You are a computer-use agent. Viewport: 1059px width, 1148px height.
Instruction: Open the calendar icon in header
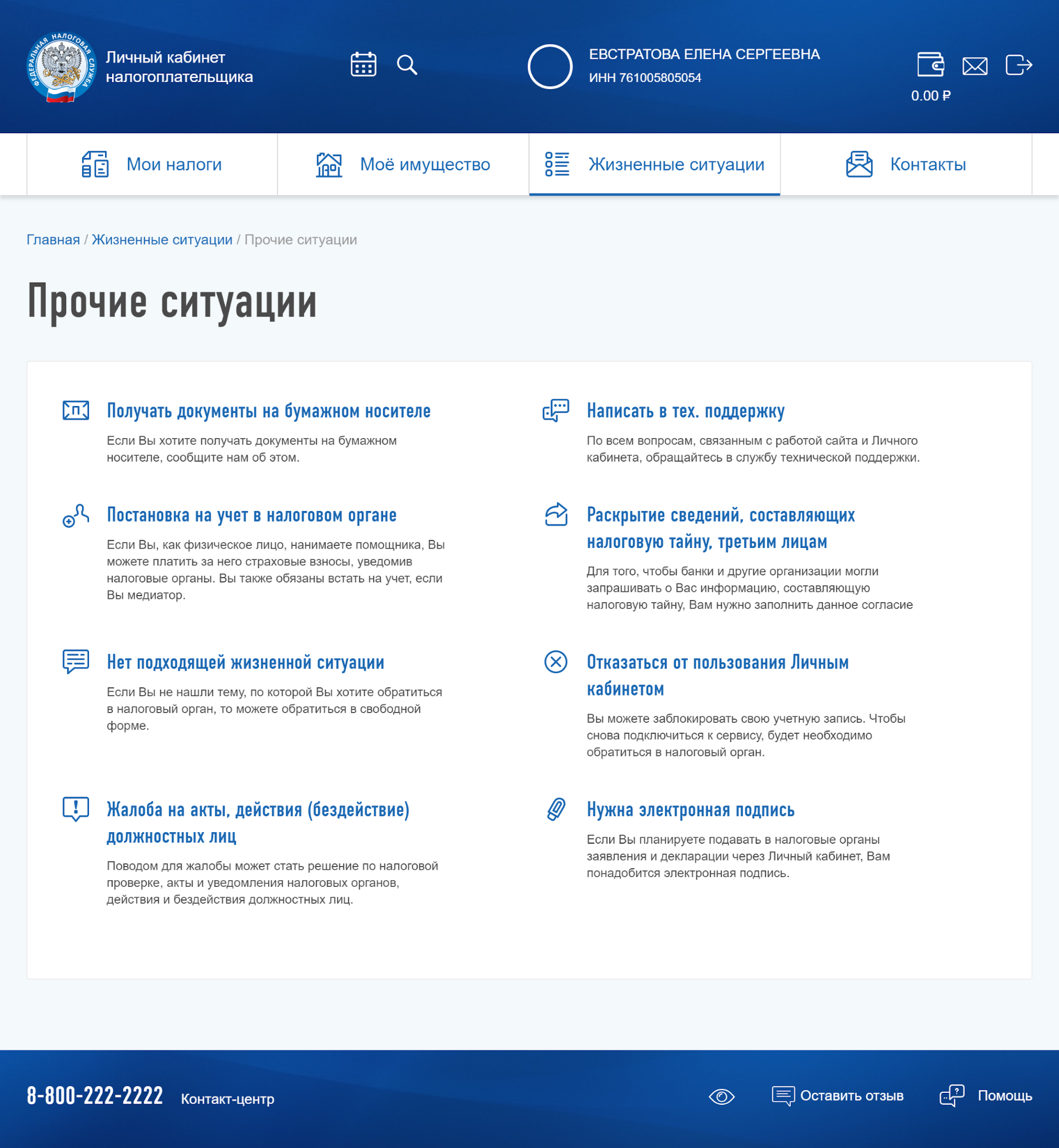click(363, 64)
